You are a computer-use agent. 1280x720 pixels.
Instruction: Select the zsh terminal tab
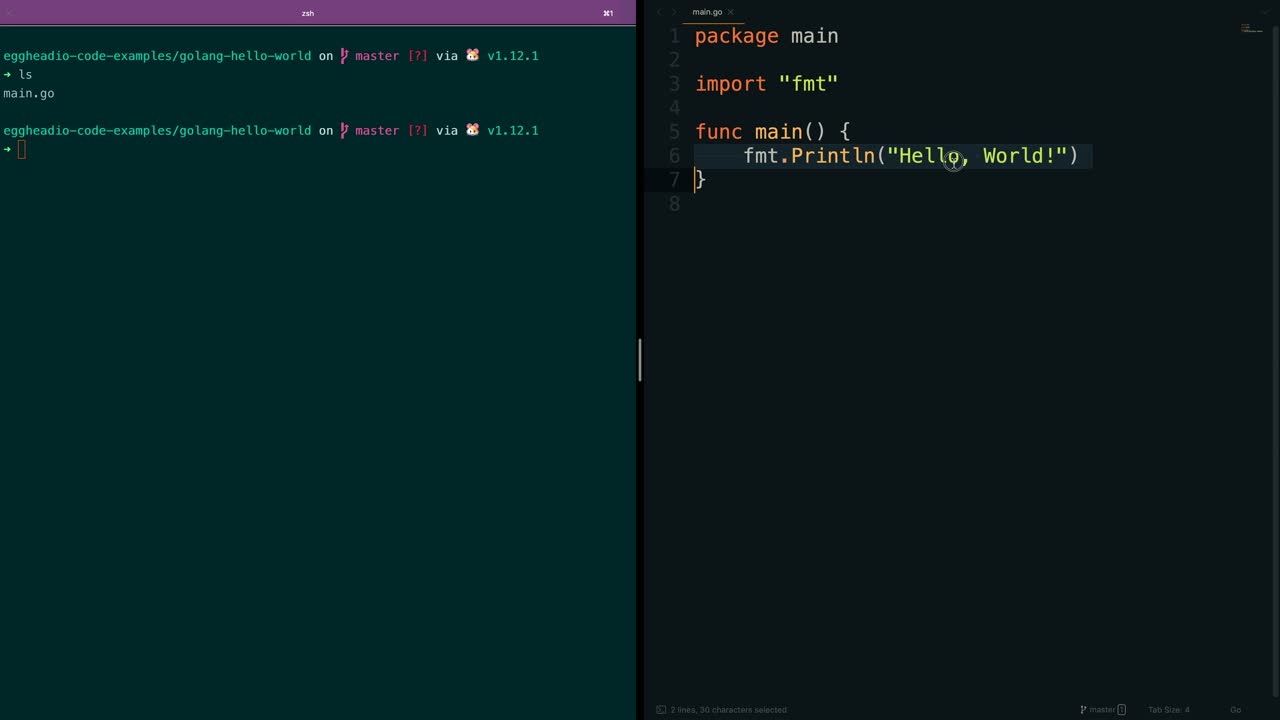[x=308, y=13]
